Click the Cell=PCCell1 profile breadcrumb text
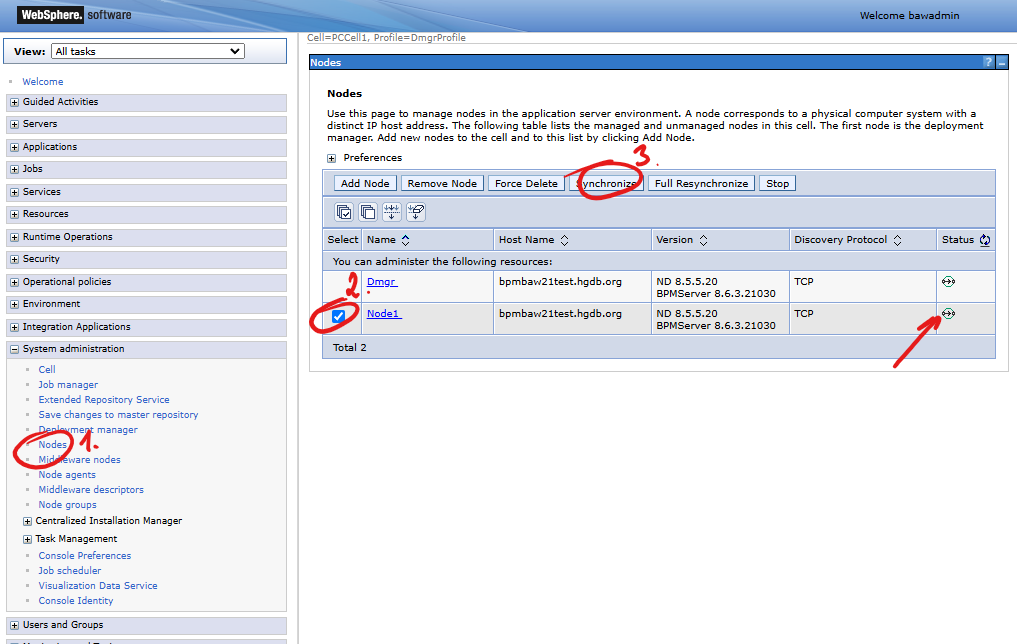Image resolution: width=1017 pixels, height=644 pixels. [x=387, y=38]
